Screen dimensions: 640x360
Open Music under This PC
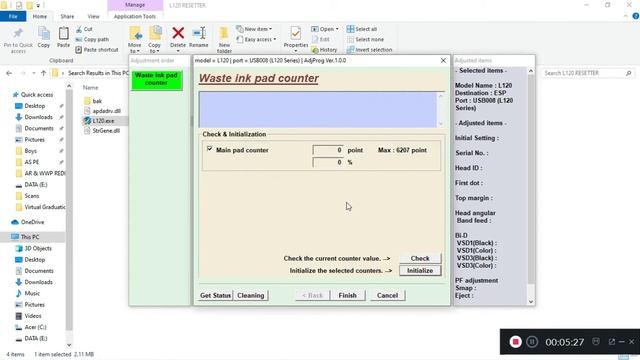tap(32, 293)
